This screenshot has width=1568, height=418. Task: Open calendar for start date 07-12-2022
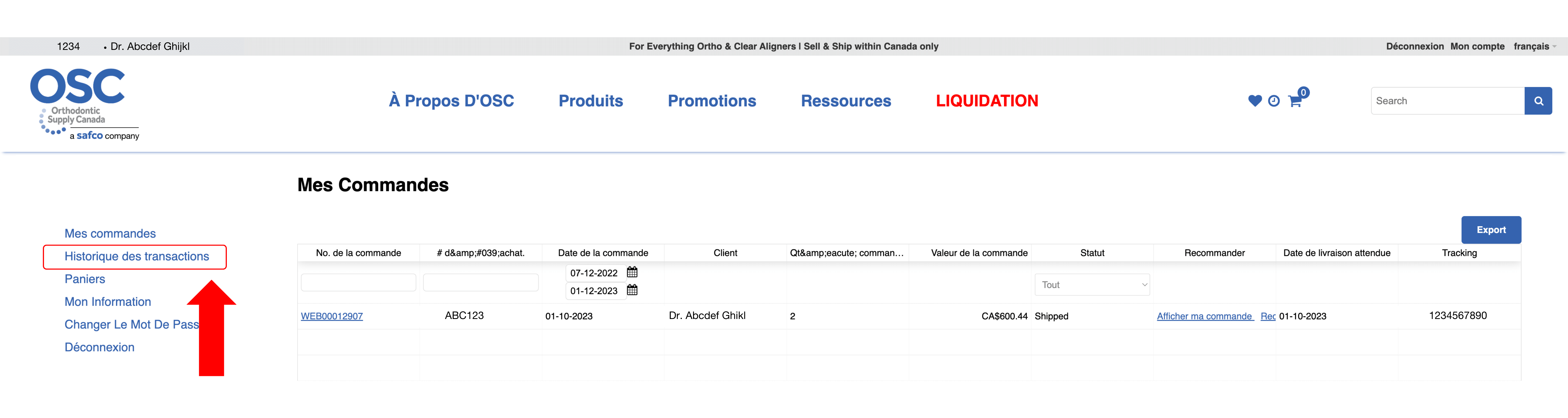pos(632,272)
